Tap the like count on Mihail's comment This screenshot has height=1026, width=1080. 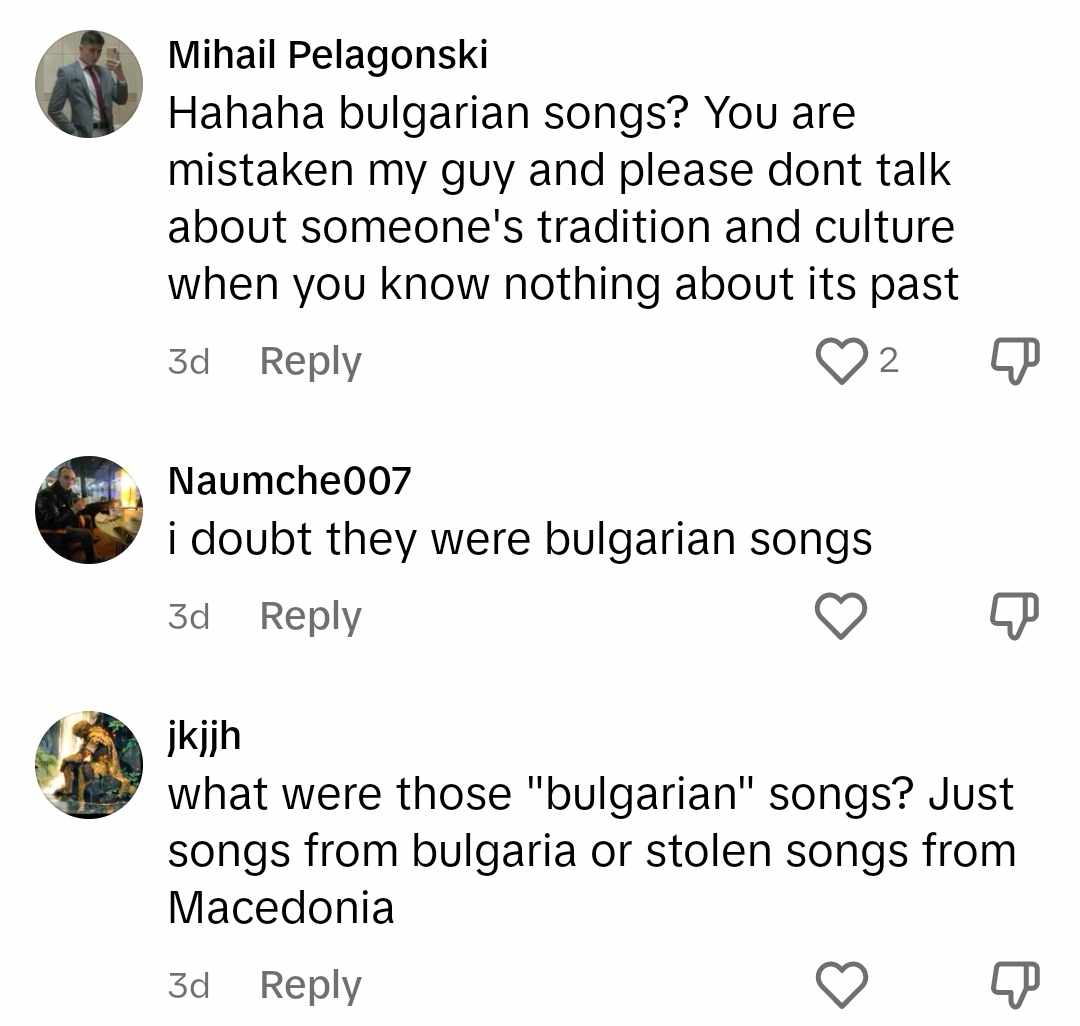click(889, 361)
